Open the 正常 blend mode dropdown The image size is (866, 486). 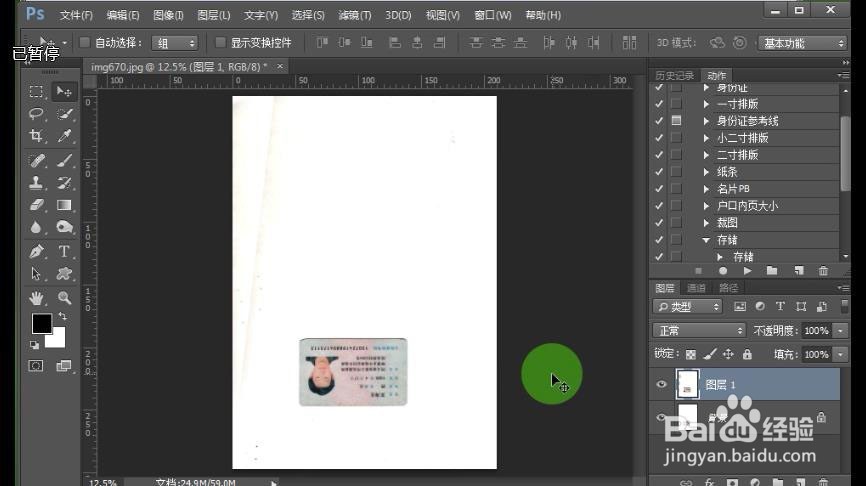click(699, 330)
